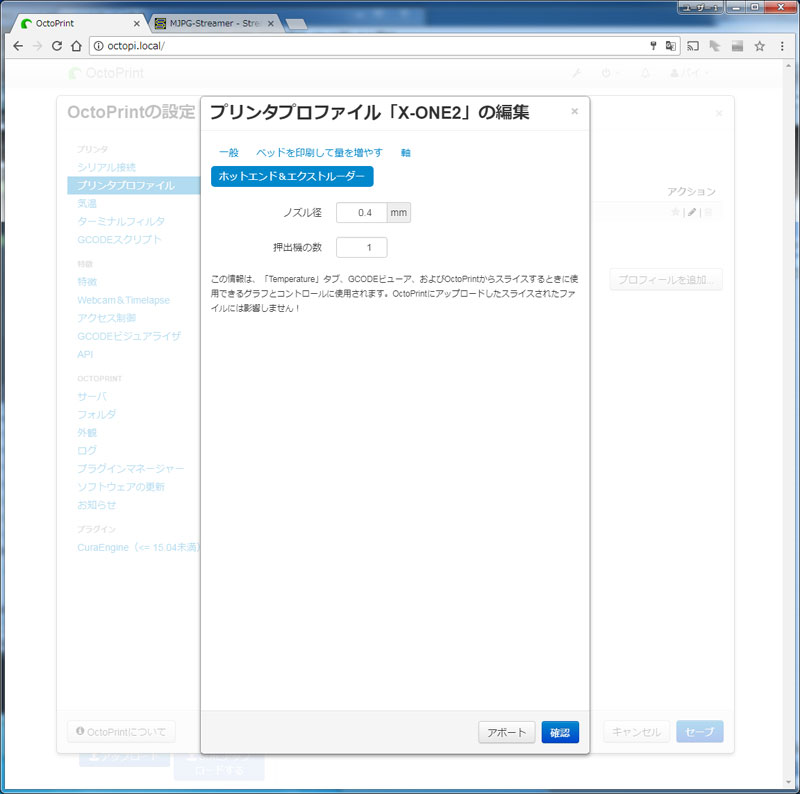
Task: Click the OctoPrint logo in the navbar
Action: [106, 73]
